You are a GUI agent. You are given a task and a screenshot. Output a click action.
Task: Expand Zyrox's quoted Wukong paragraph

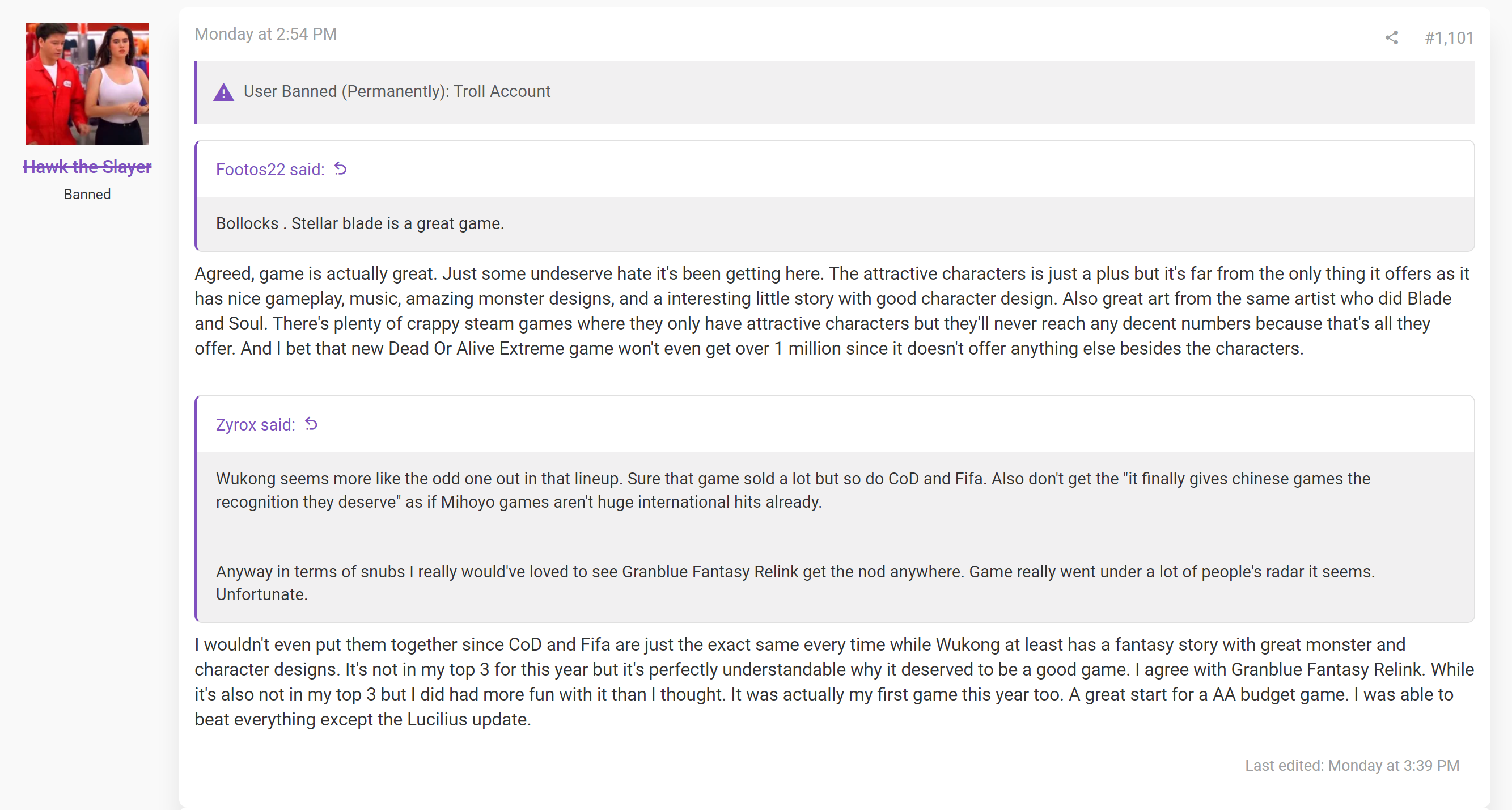pyautogui.click(x=793, y=491)
